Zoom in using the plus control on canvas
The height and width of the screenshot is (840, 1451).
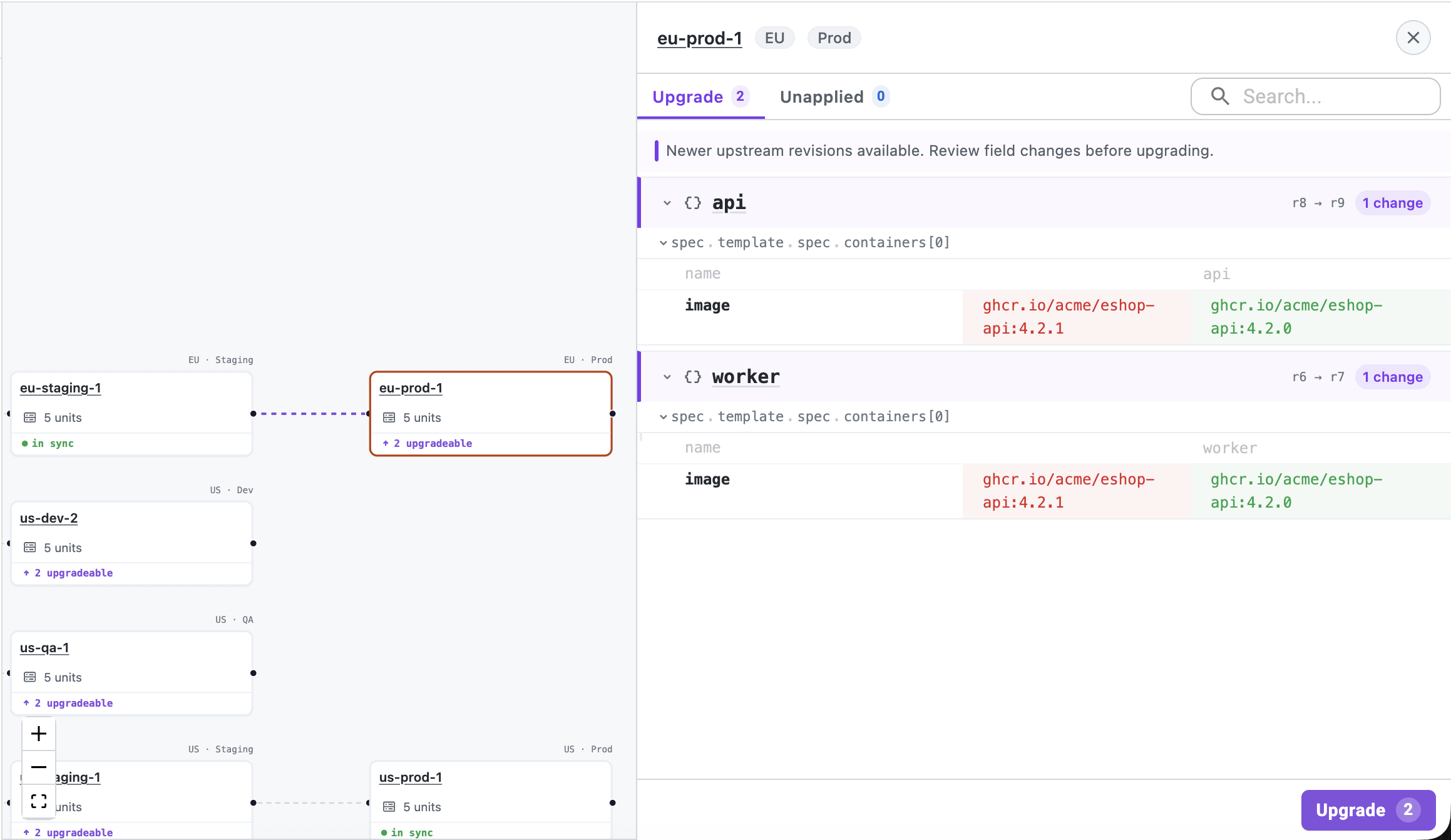(x=38, y=734)
